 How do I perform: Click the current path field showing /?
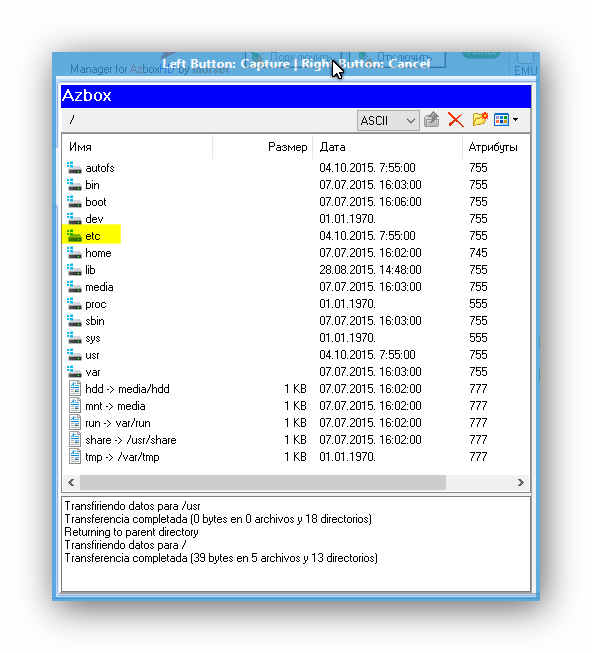[x=208, y=120]
